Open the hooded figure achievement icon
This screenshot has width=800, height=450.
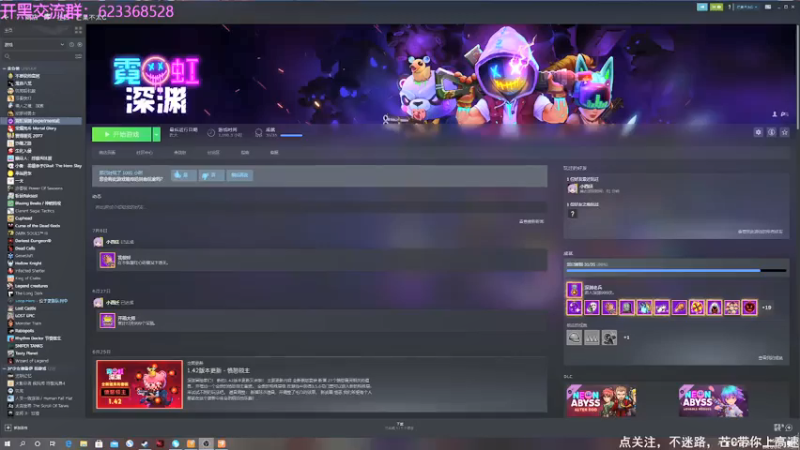point(714,307)
